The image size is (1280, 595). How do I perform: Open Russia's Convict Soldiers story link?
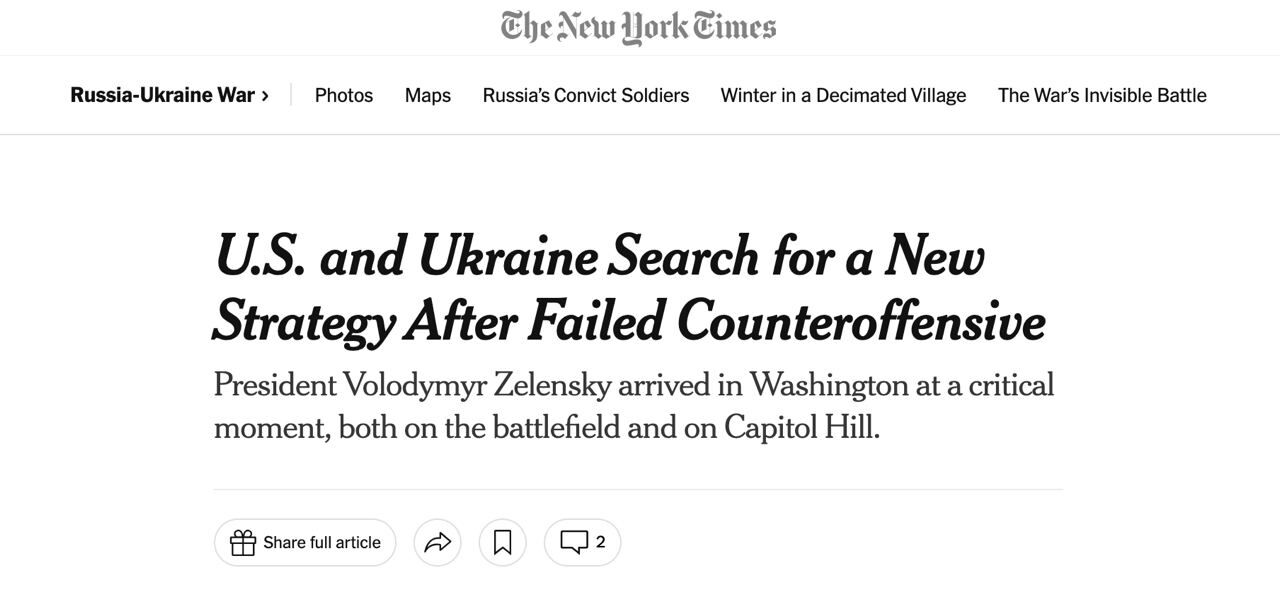coord(586,95)
